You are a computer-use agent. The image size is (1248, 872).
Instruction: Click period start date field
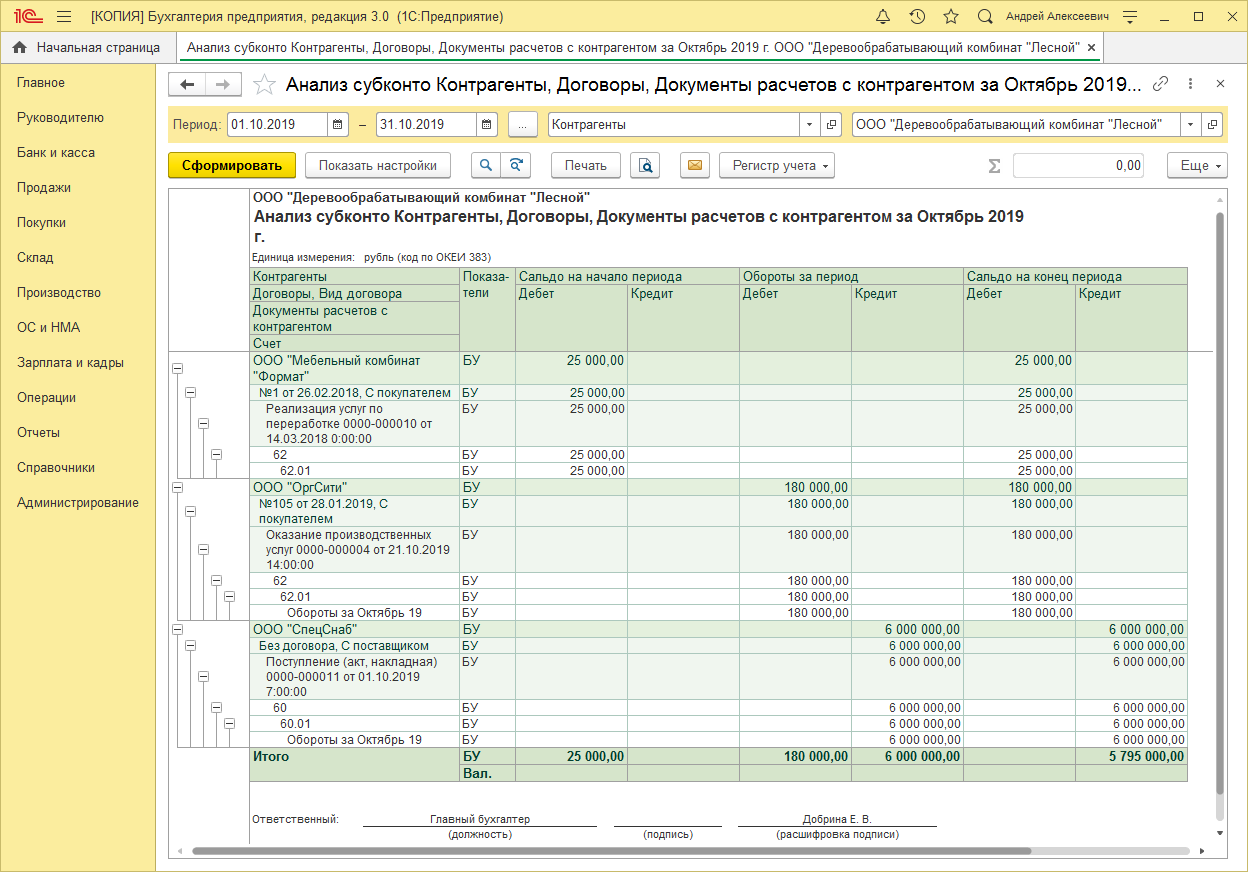point(277,125)
